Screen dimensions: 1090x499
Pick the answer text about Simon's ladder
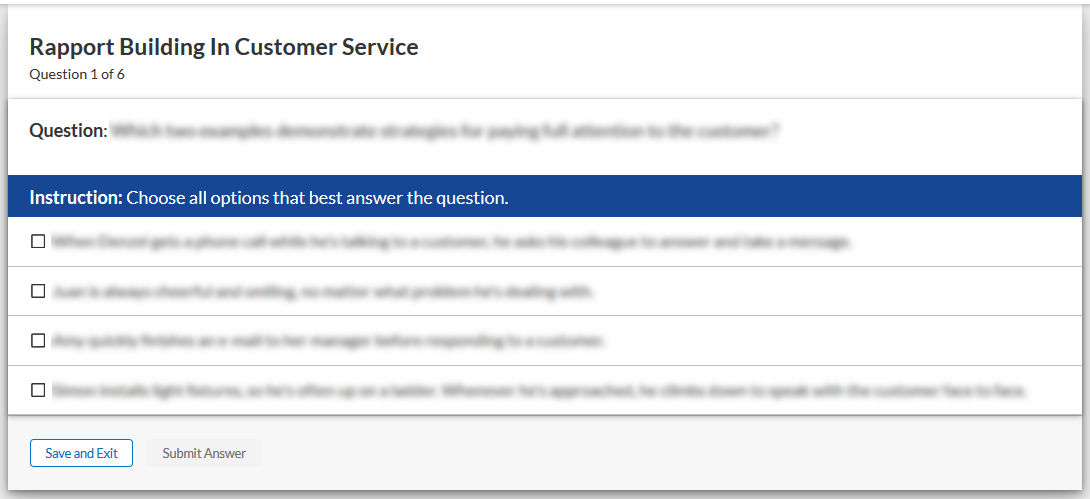pyautogui.click(x=540, y=390)
